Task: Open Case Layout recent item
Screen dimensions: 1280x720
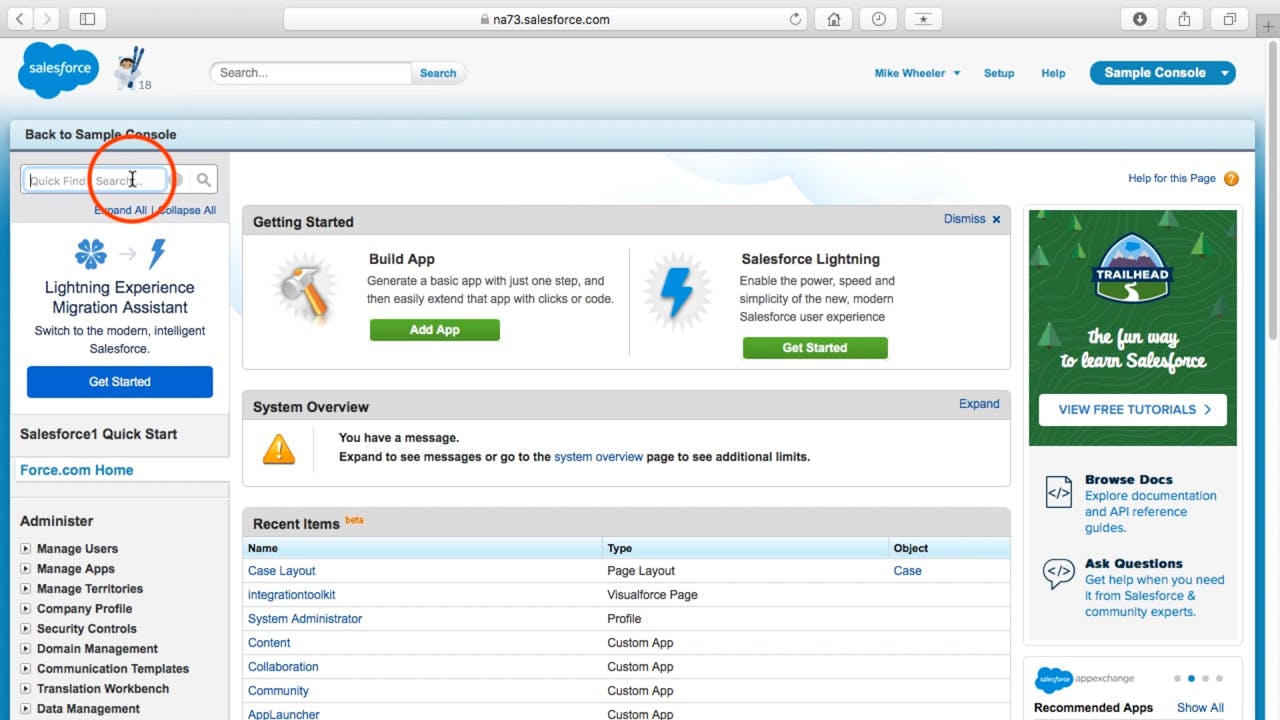Action: pos(282,571)
